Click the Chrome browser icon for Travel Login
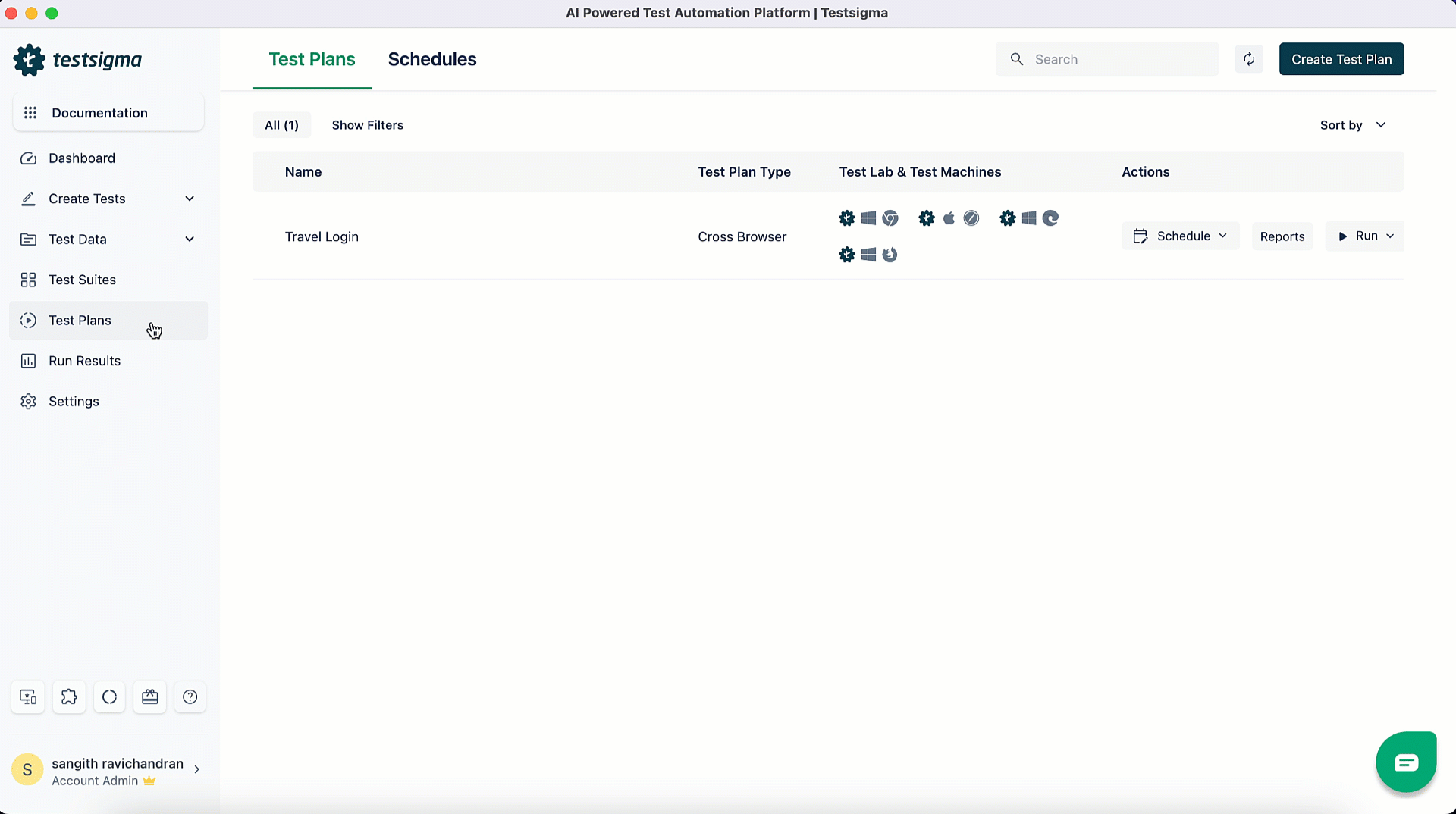The image size is (1456, 814). tap(890, 218)
